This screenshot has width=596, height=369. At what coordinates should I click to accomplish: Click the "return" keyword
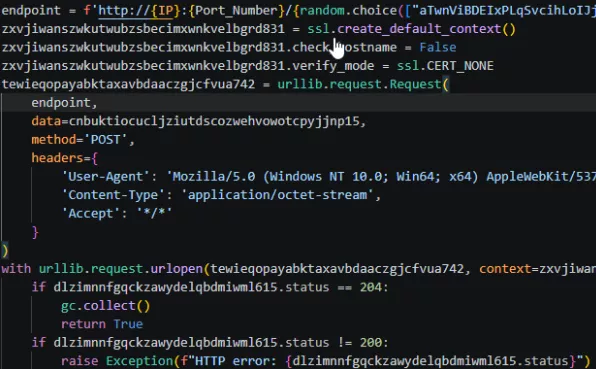pos(83,324)
